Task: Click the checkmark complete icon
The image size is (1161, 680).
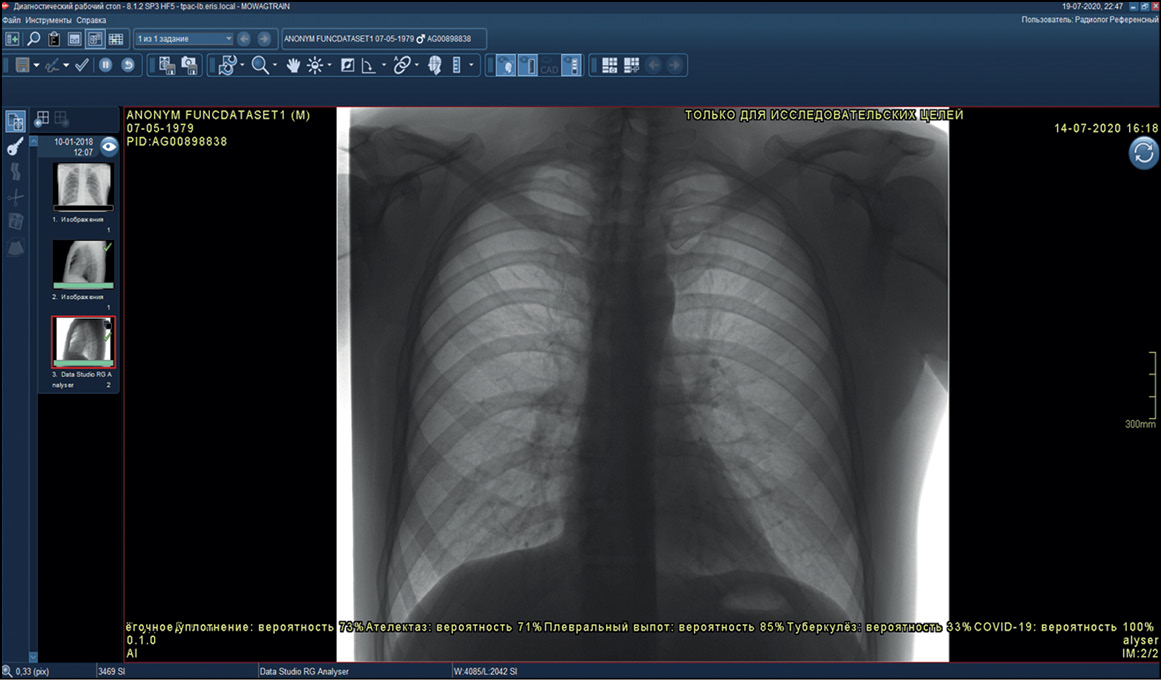Action: click(x=82, y=65)
